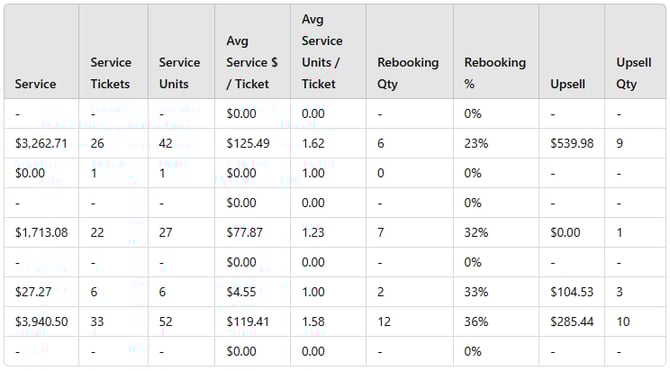Click the $539.98 upsell value

572,143
